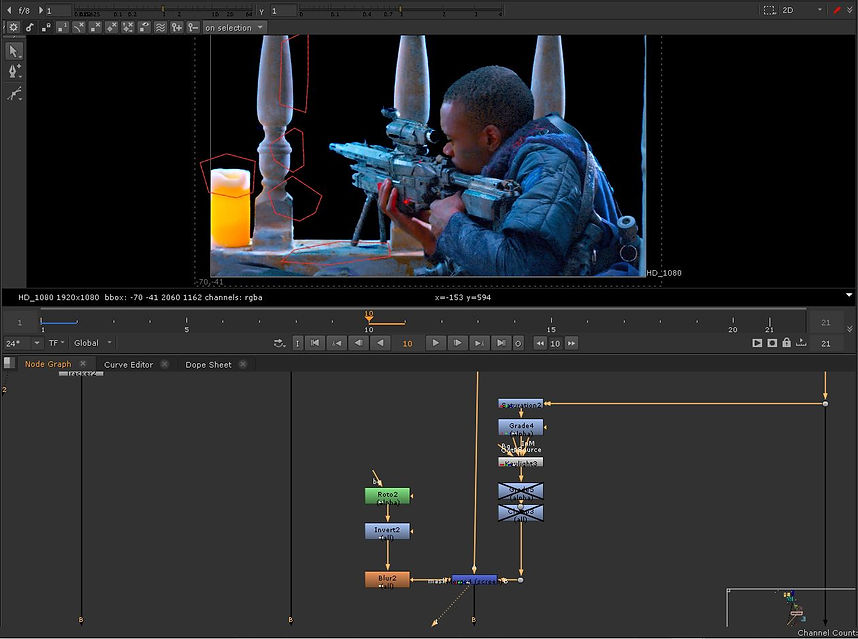Decrease f-stop with left arrow
858x639 pixels.
(x=9, y=10)
